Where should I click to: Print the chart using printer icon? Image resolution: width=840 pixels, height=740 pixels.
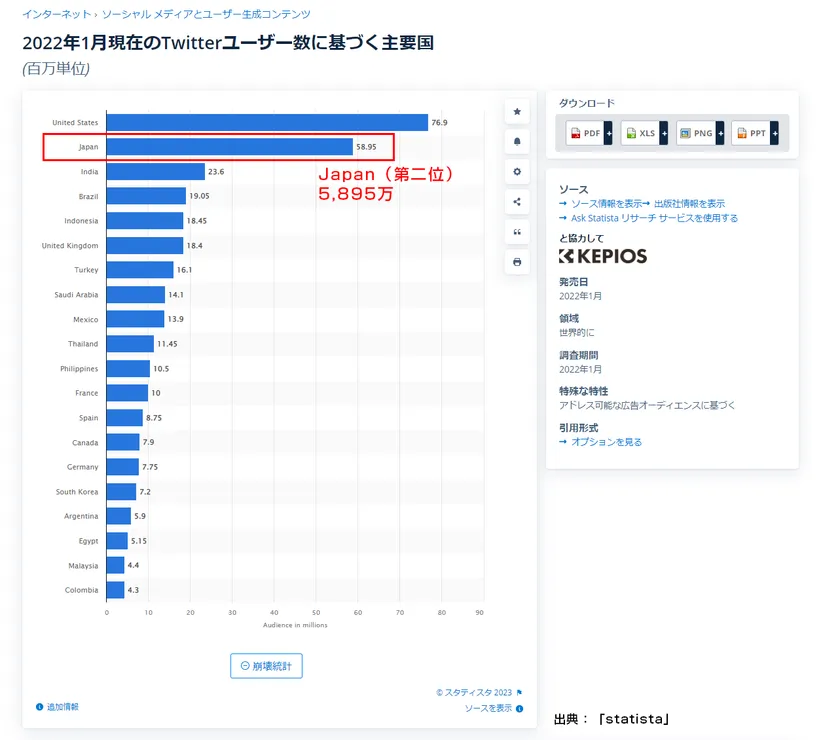click(517, 262)
